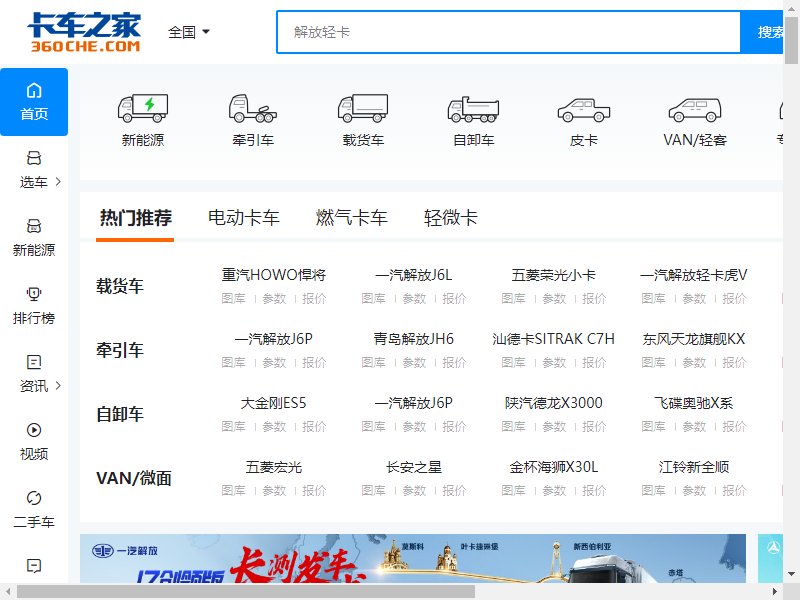The width and height of the screenshot is (800, 600).
Task: Open 二手车 icon in sidebar
Action: 34,498
